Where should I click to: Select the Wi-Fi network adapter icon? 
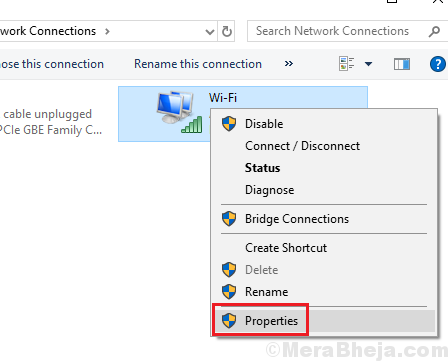[x=179, y=113]
